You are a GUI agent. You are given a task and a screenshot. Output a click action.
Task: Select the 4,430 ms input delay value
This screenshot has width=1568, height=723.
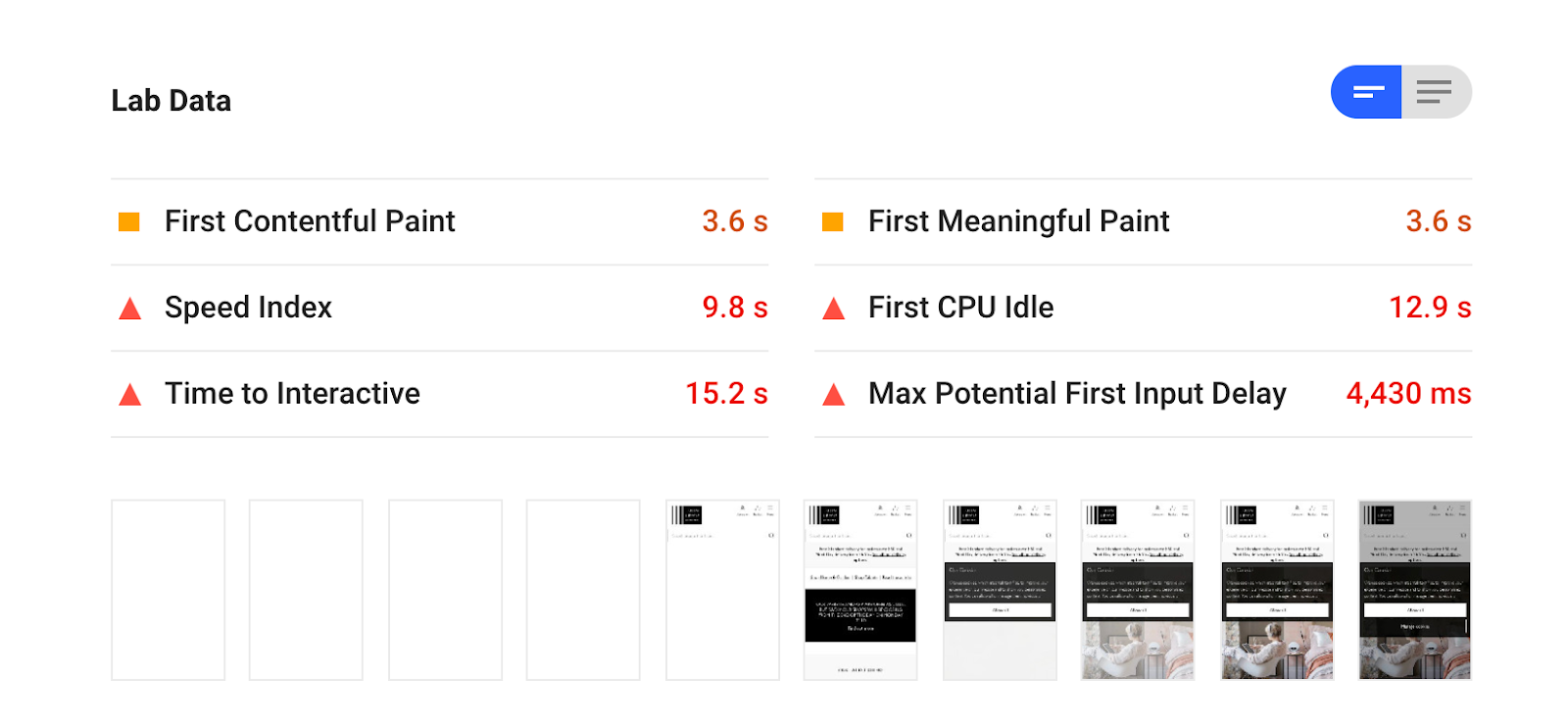pos(1408,394)
